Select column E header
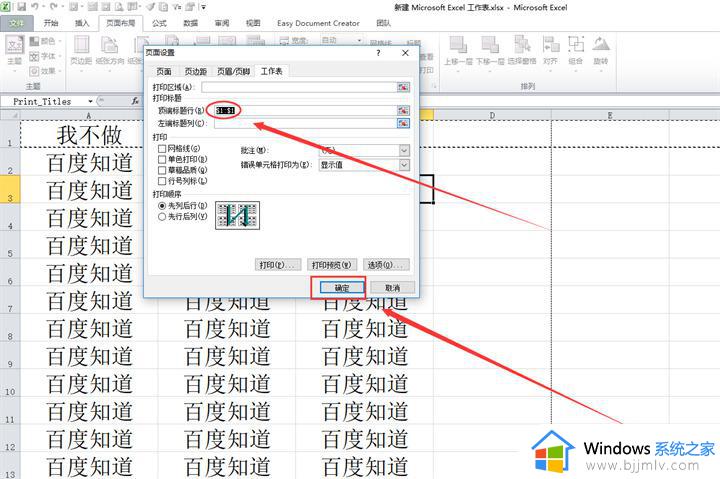 coord(610,115)
